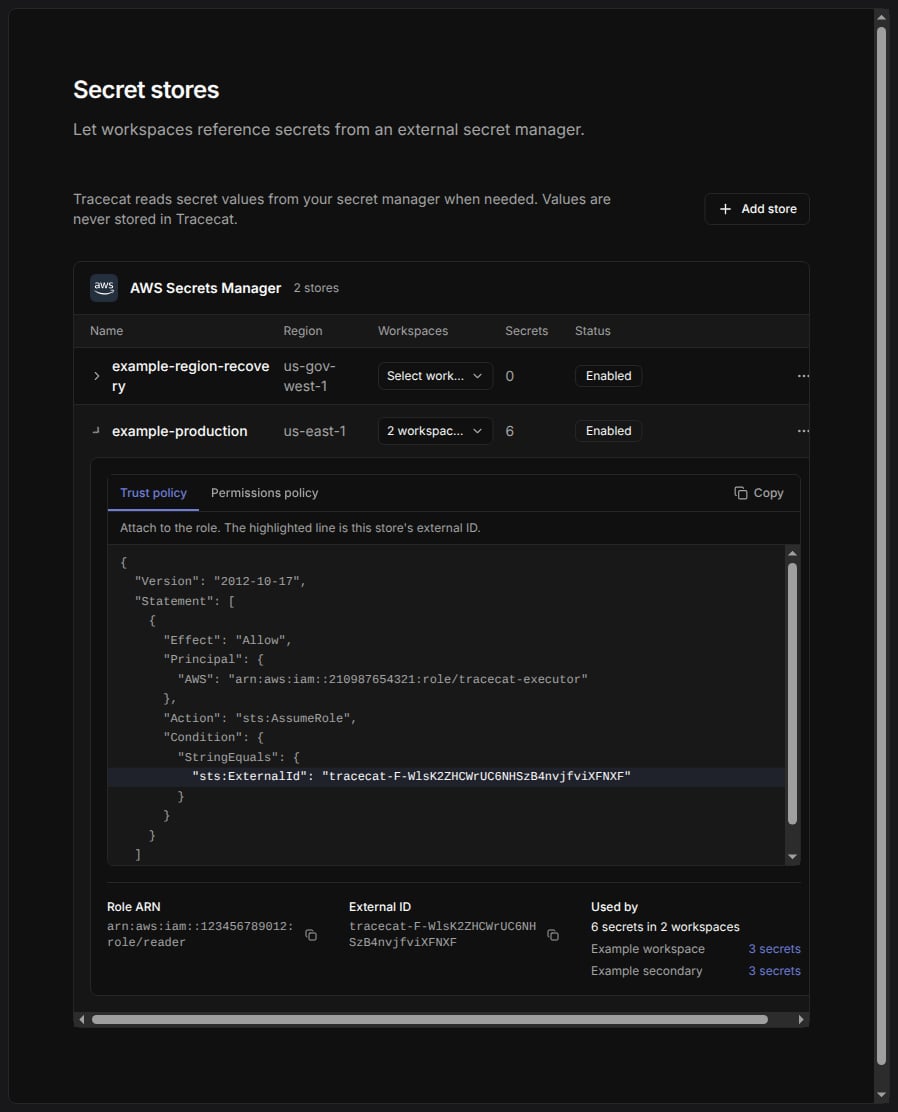Open 3 secrets link for Example secondary
Screen dimensions: 898x1112
click(774, 971)
